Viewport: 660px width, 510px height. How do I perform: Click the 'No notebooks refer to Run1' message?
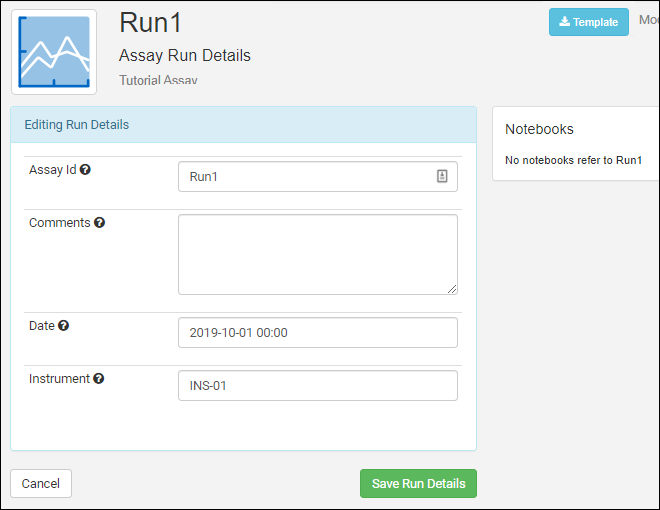pos(573,160)
